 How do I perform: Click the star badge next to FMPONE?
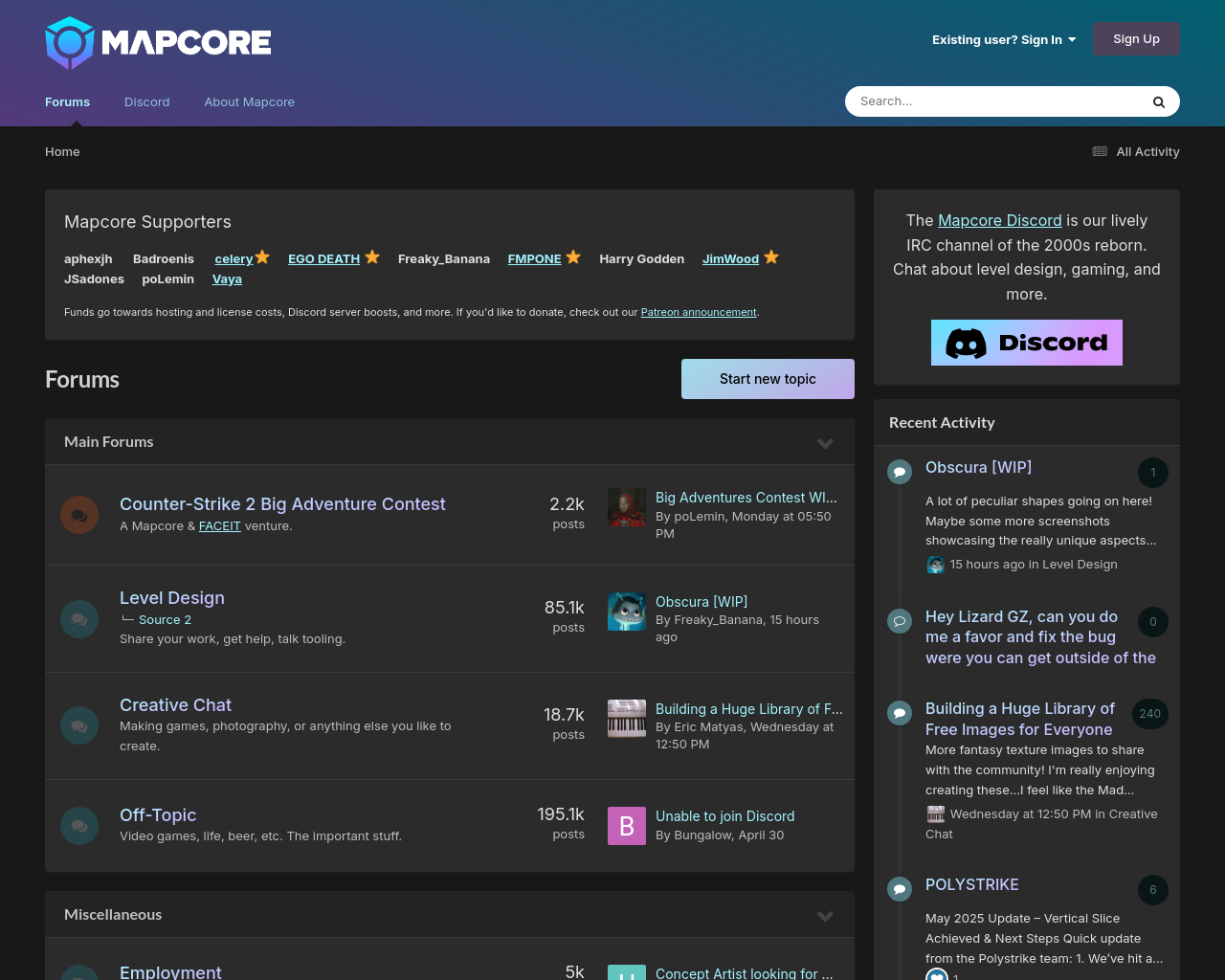click(x=573, y=256)
